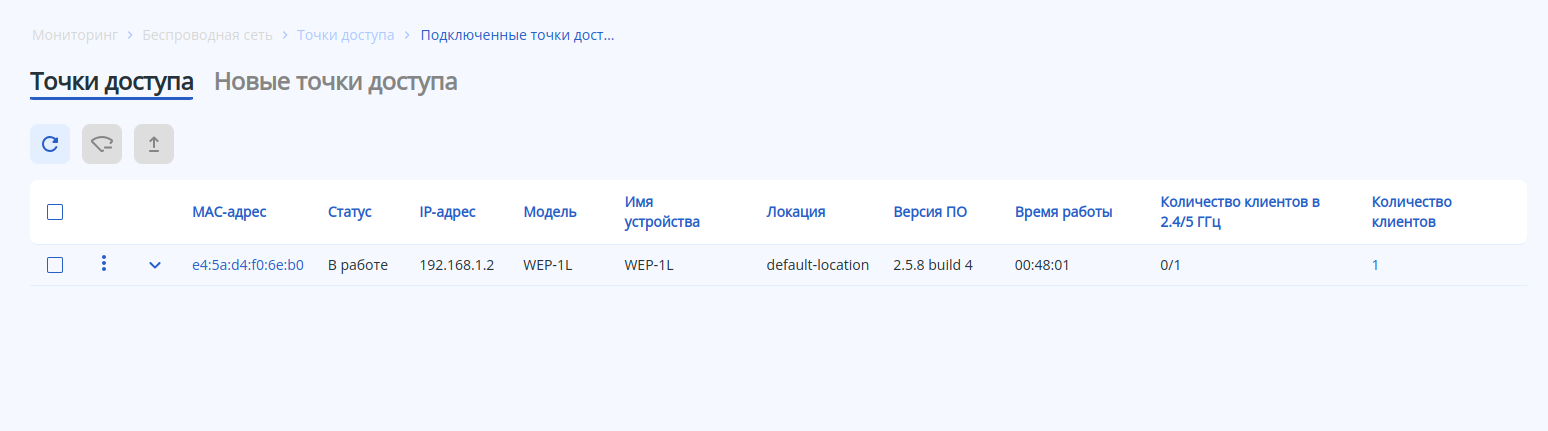The image size is (1548, 431).
Task: Sort table by Статус column
Action: (349, 212)
